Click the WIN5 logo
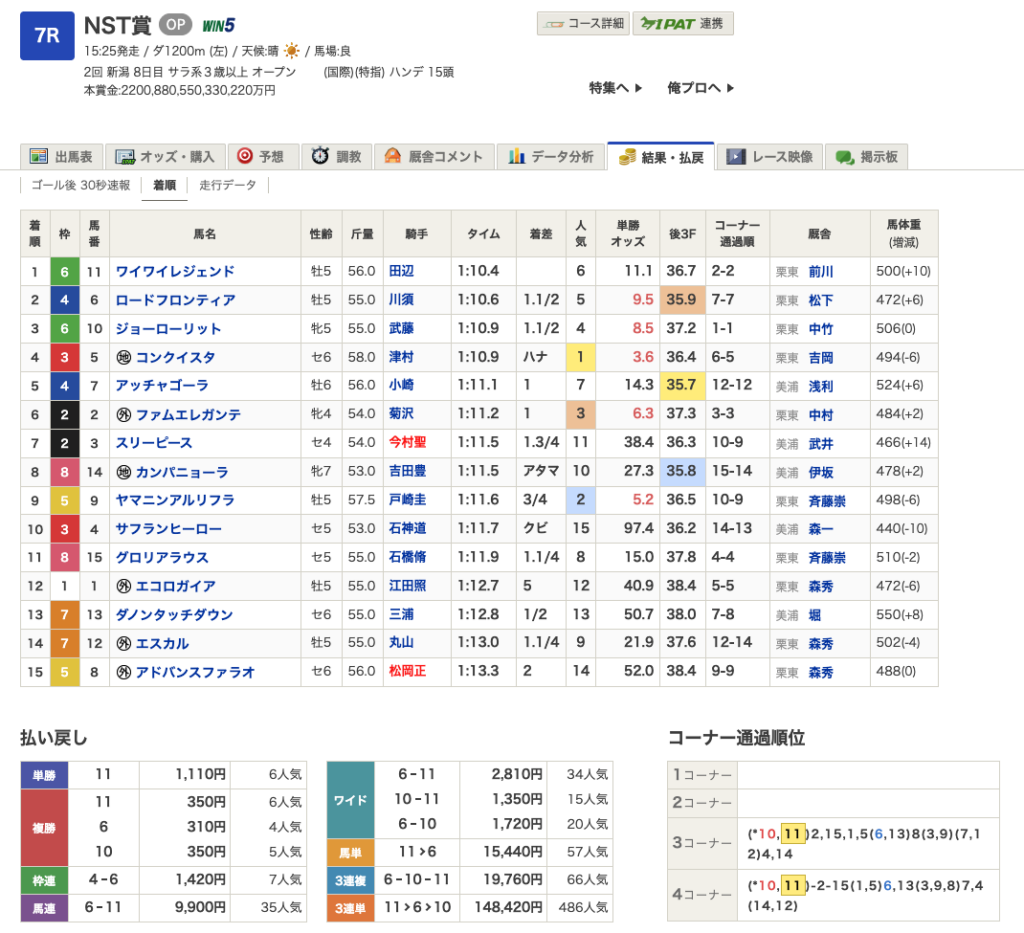Screen dimensions: 1024x933 click(x=218, y=25)
